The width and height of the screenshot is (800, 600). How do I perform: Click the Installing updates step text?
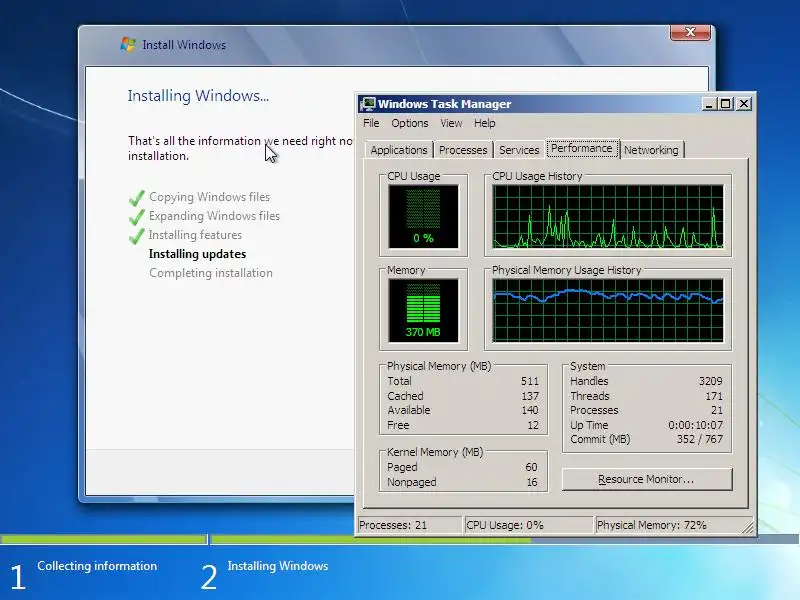pos(197,254)
